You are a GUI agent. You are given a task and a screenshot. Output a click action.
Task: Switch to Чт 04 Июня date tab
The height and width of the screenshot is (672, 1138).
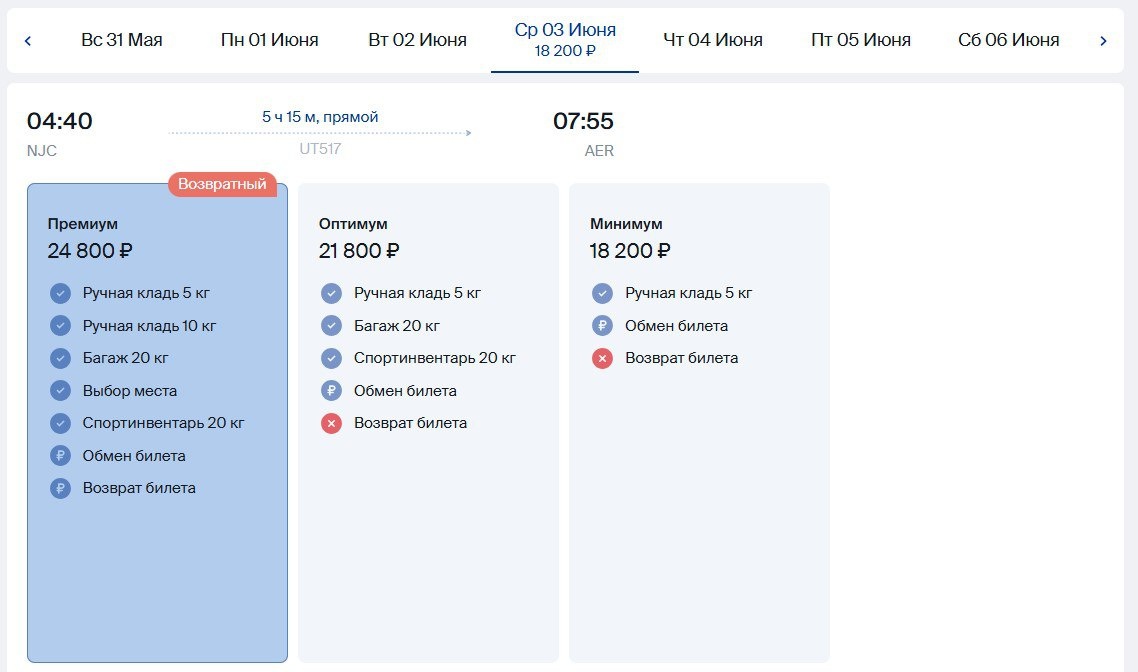[x=713, y=41]
